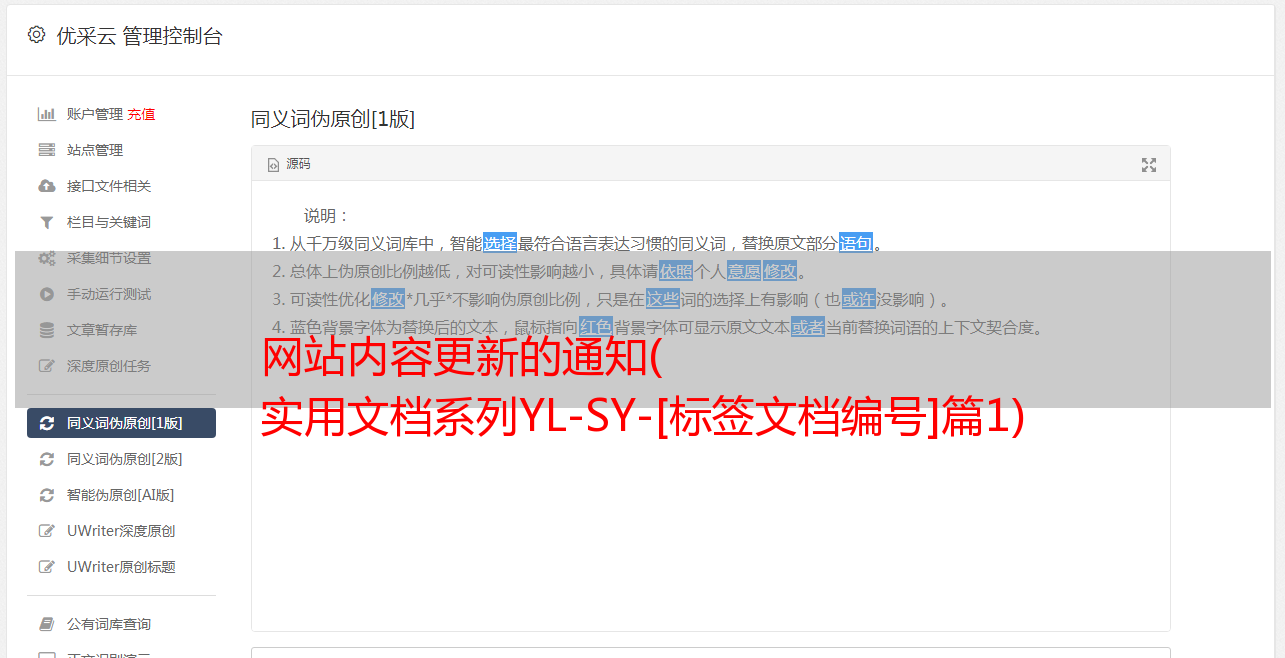This screenshot has width=1285, height=658.
Task: Click the 接口文件相关 cloud upload icon
Action: [x=46, y=186]
